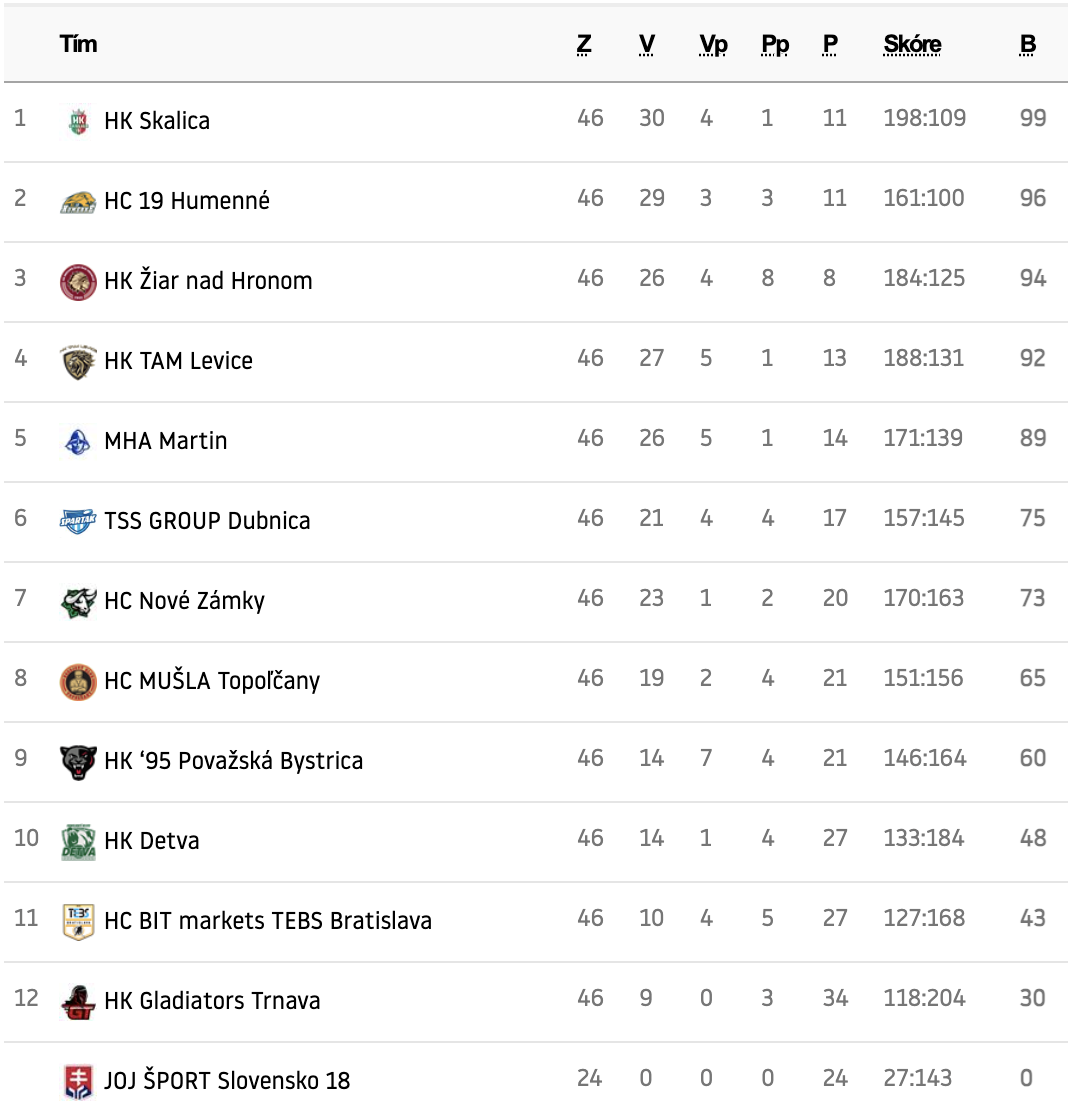Open the HC BIT markets TEBS Bratislava link
This screenshot has height=1118, width=1068.
coord(268,921)
